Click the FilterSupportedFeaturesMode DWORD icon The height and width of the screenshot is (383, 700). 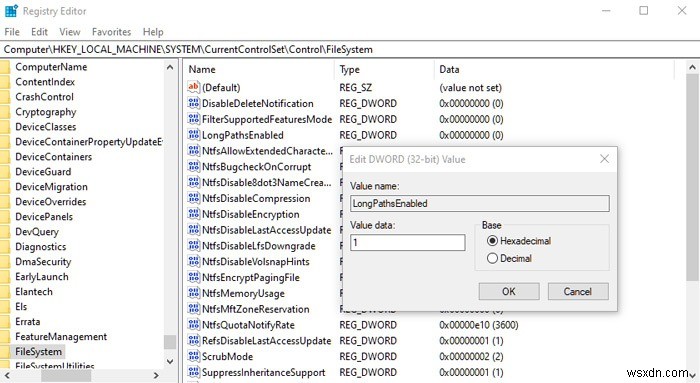193,119
